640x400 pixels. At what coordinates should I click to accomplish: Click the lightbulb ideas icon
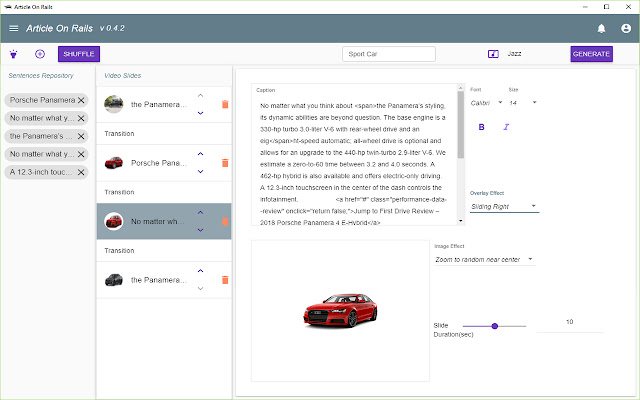[13, 54]
